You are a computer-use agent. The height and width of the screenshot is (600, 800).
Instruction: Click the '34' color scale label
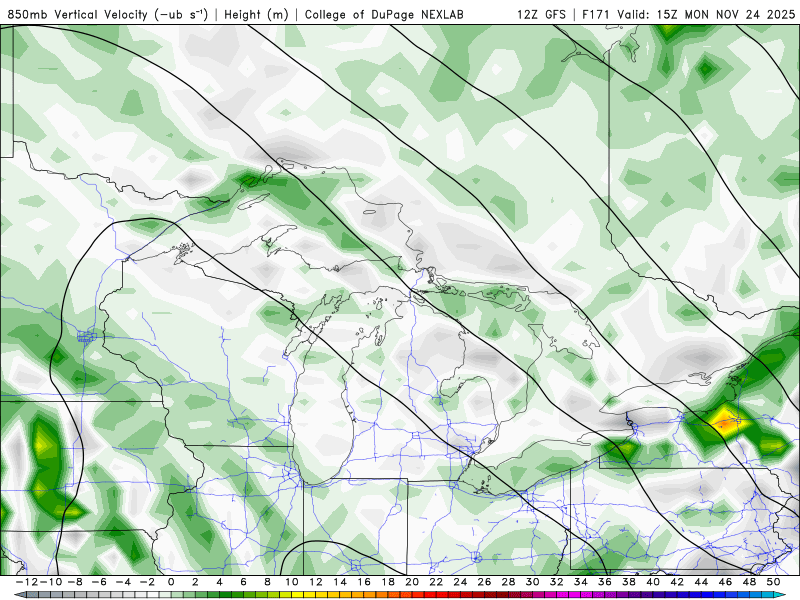pos(581,582)
